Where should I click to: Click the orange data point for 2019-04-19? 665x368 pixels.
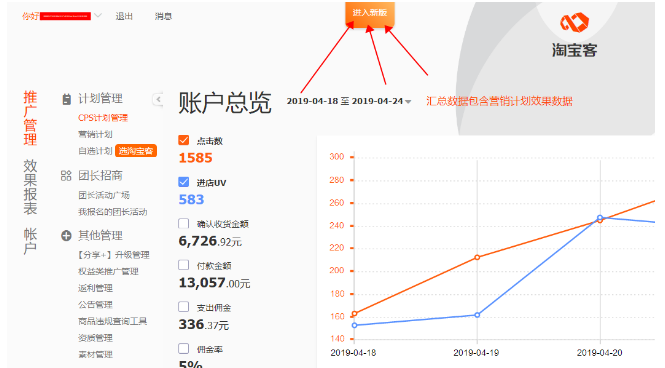[x=477, y=257]
